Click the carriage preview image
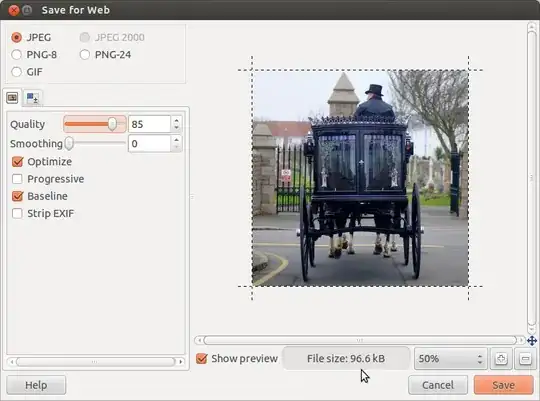 (360, 178)
